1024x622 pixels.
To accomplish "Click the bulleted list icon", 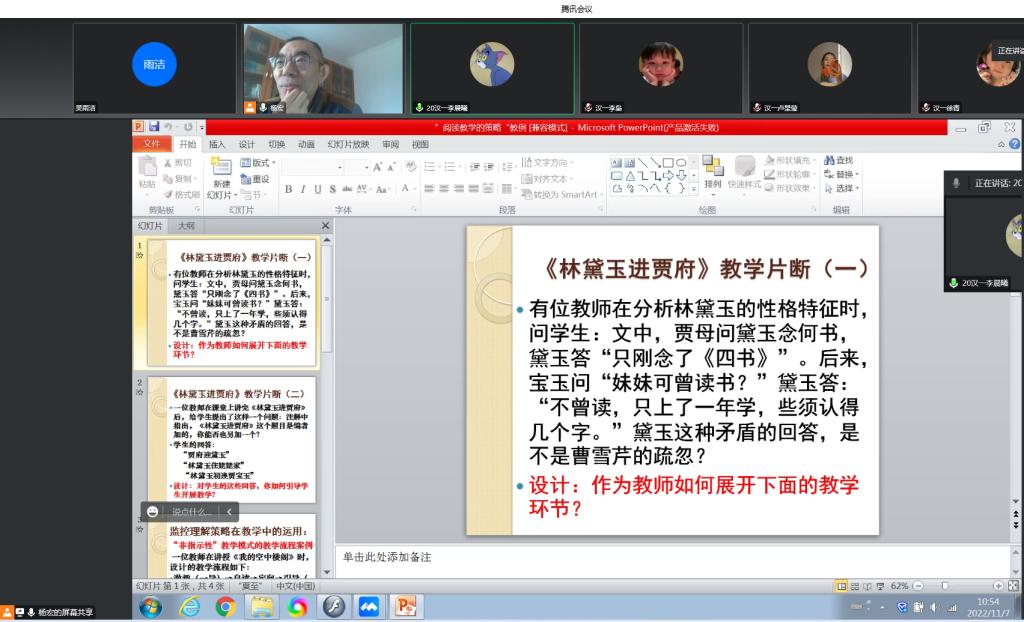I will [x=431, y=167].
